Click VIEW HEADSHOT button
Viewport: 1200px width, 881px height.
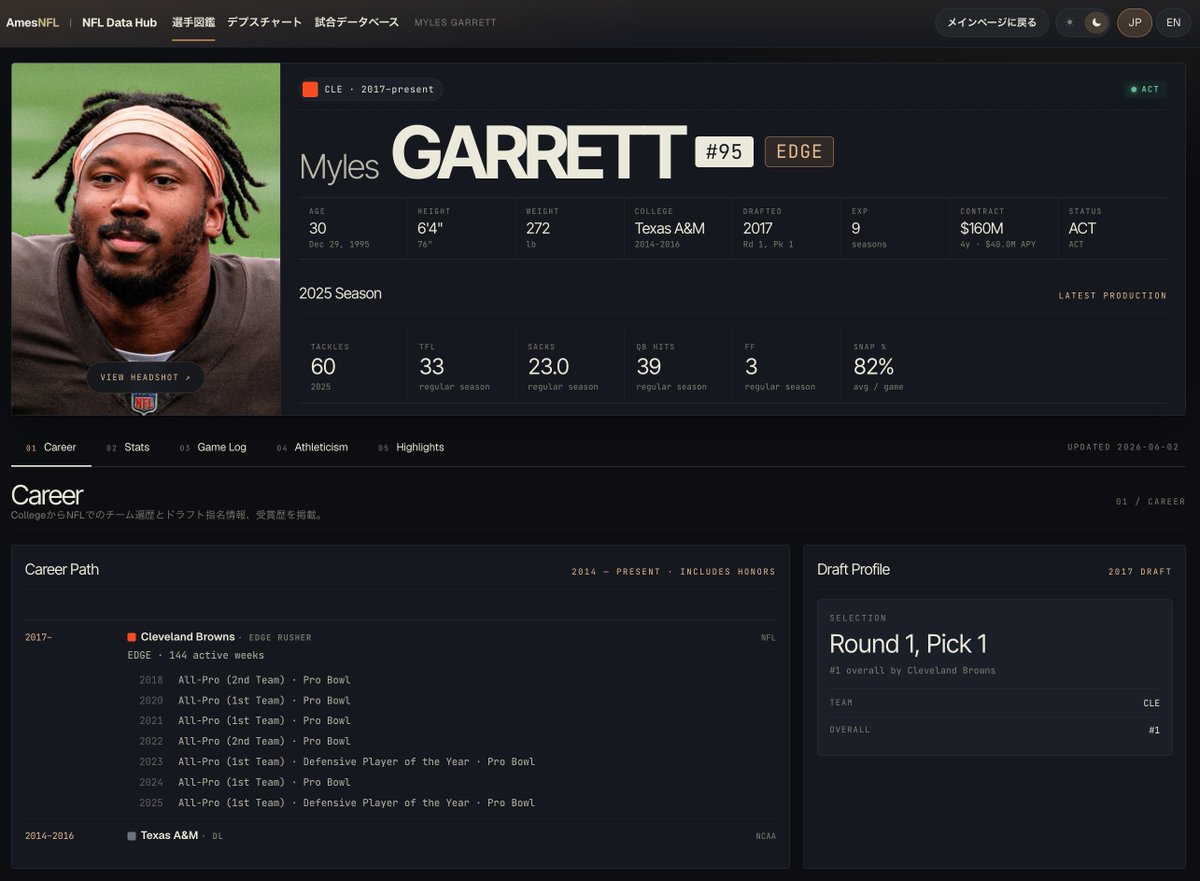tap(145, 377)
